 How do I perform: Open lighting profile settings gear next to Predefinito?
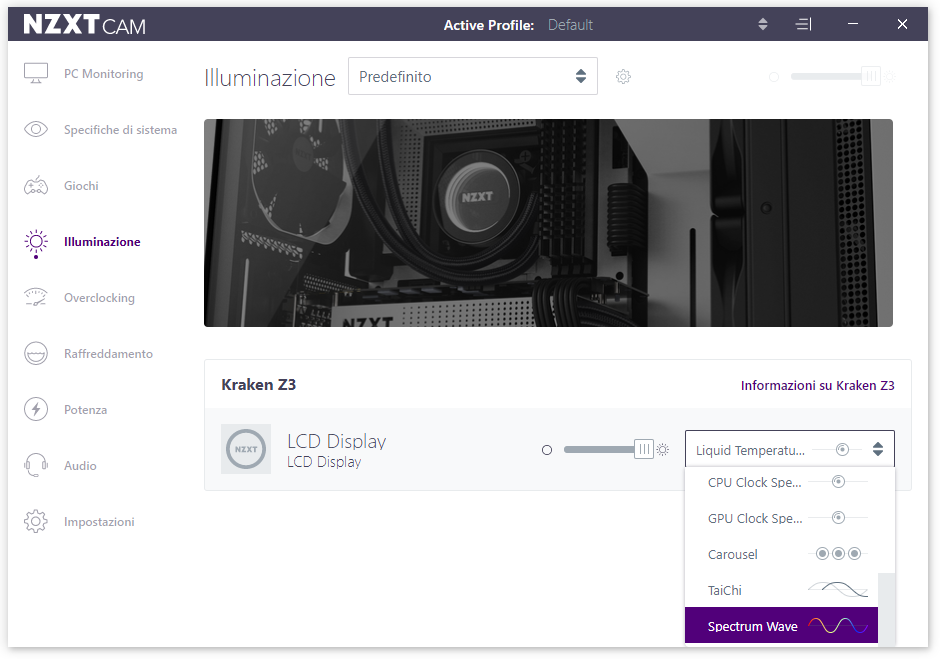pyautogui.click(x=623, y=77)
